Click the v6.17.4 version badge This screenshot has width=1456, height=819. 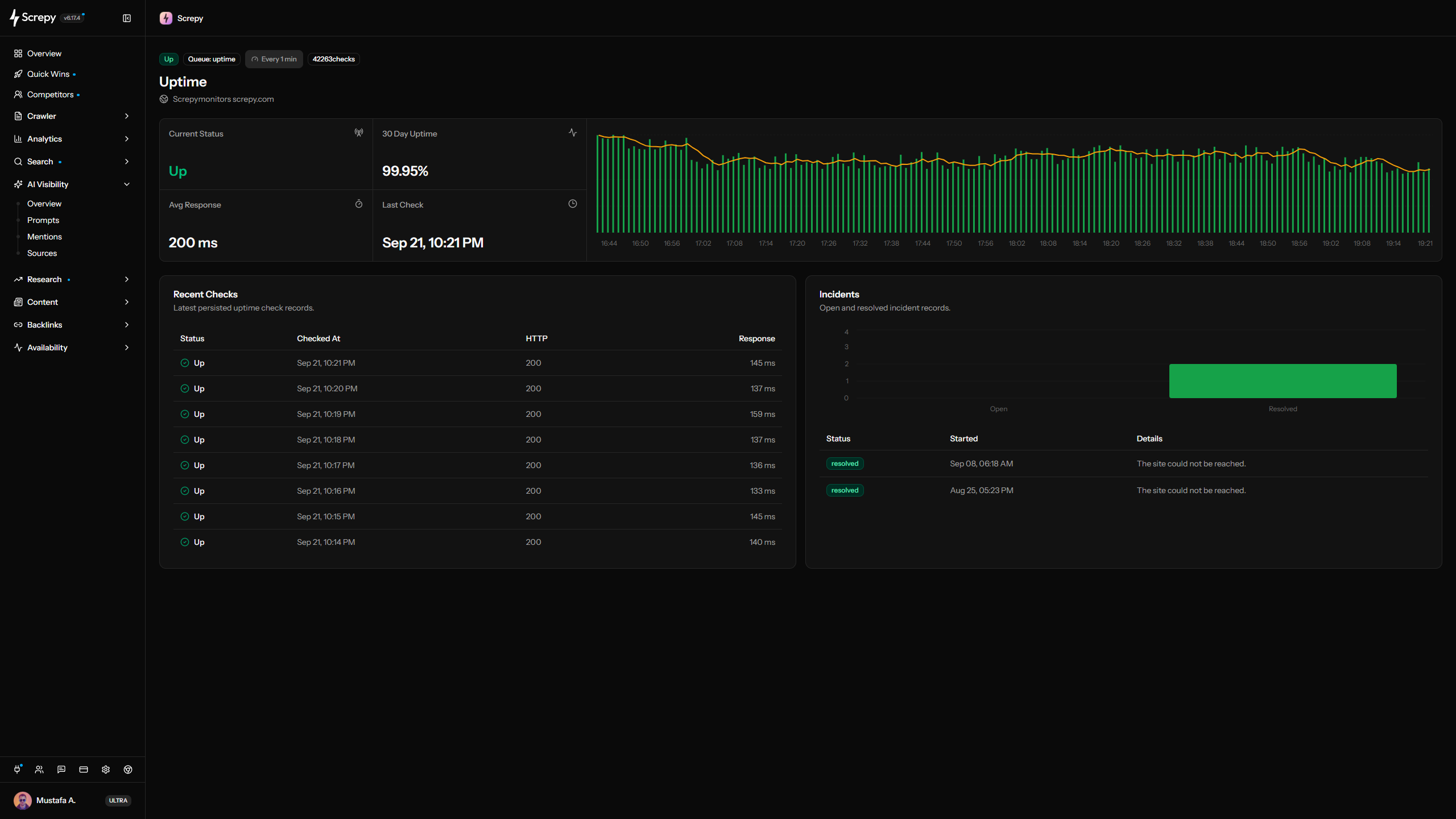click(x=72, y=18)
